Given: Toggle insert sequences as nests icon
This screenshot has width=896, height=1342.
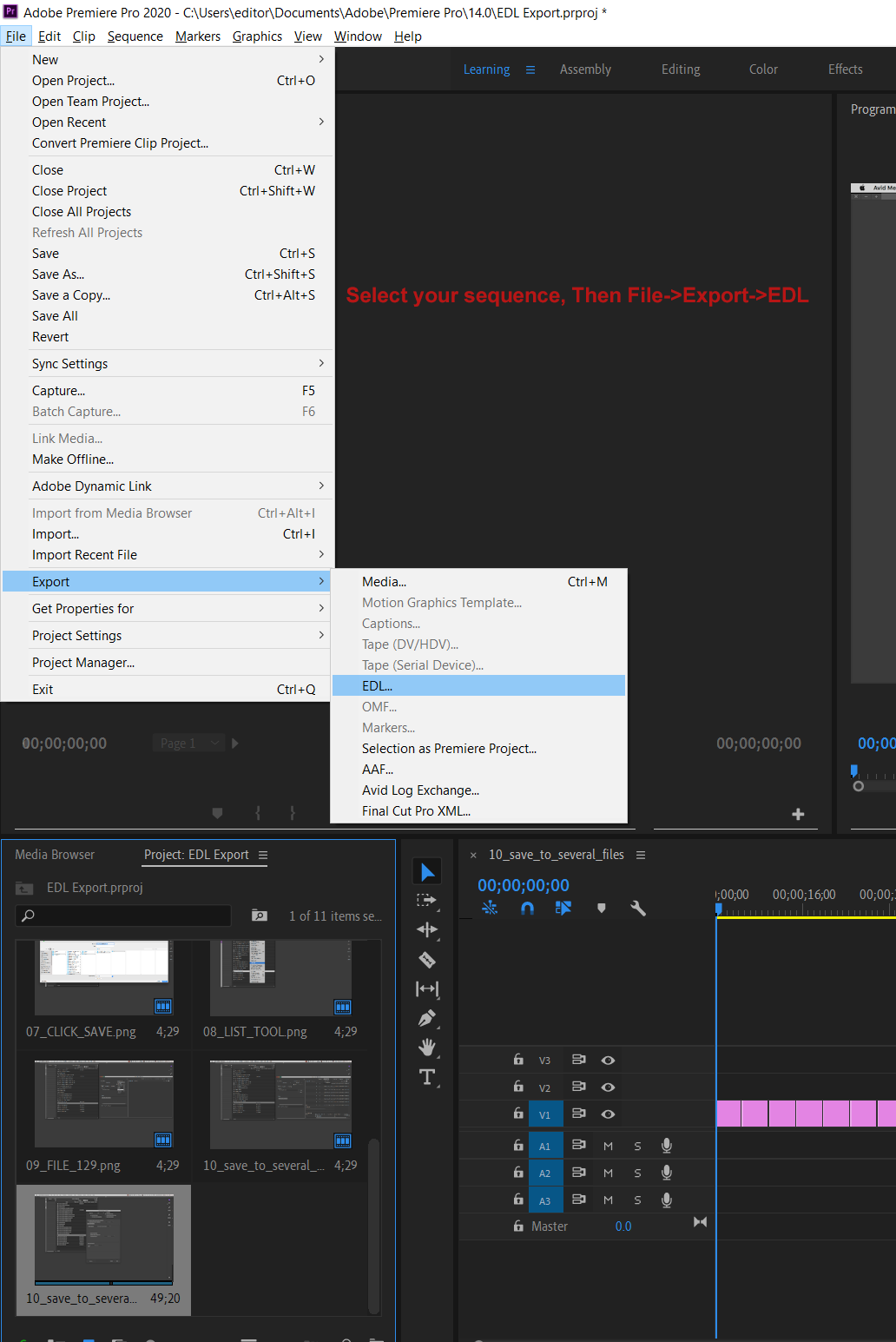Looking at the screenshot, I should point(490,908).
